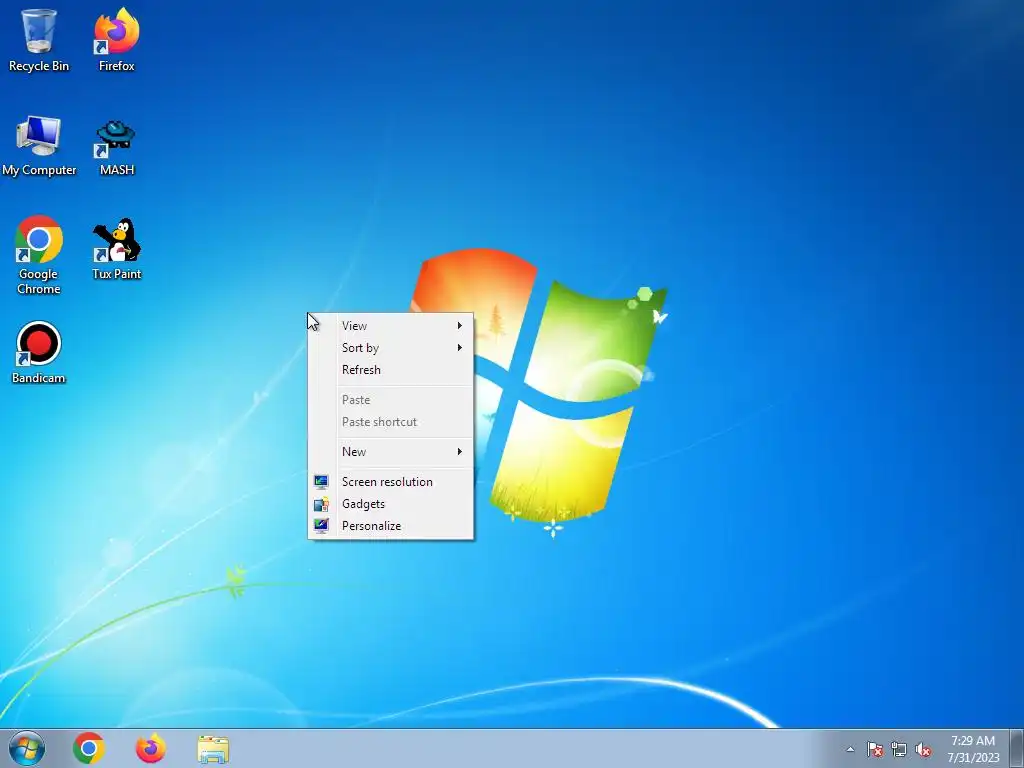Select the Tux Paint desktop shortcut
Screen dimensions: 1024x768
tap(116, 249)
